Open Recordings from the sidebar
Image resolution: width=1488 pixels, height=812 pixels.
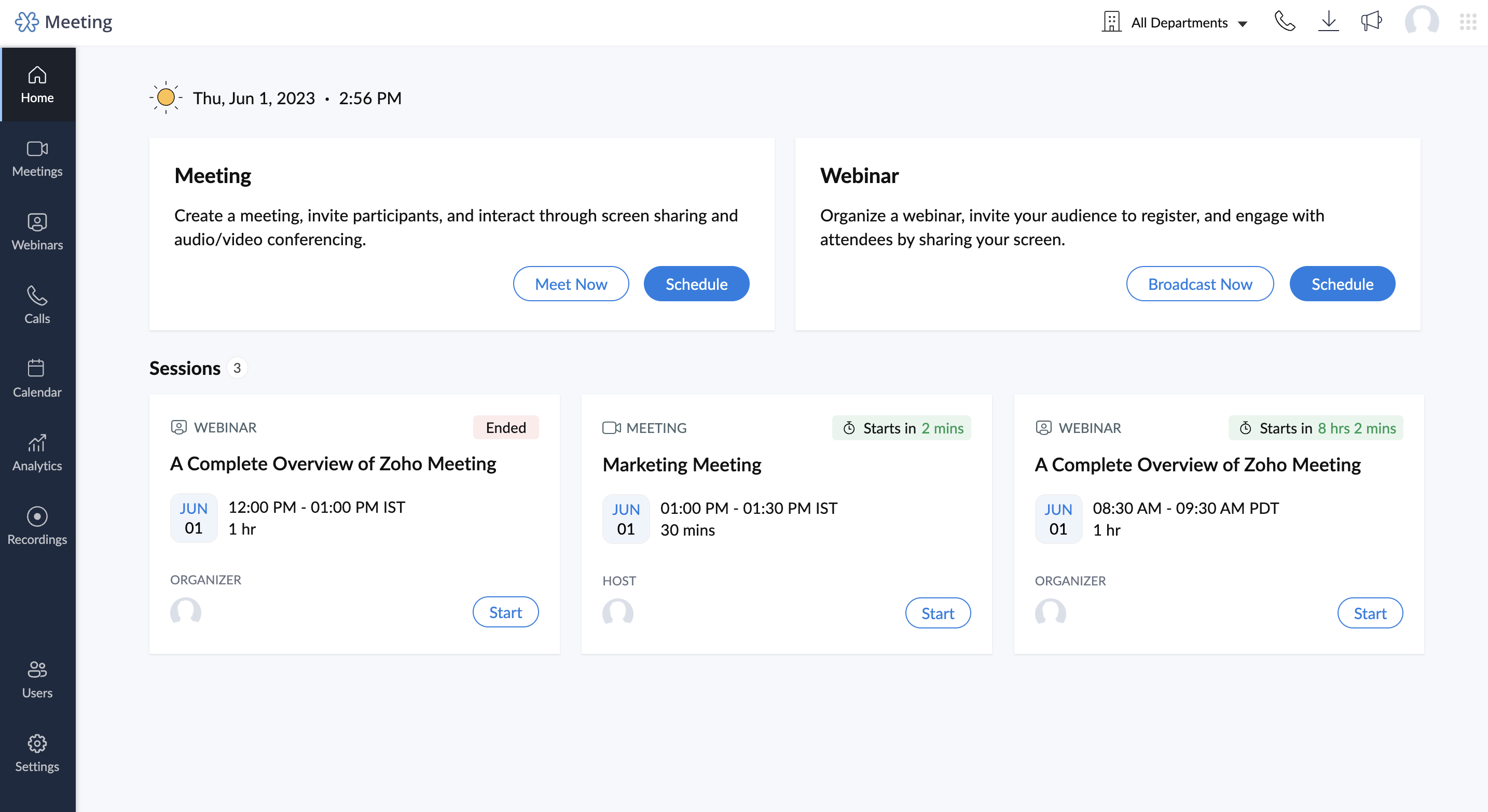37,526
